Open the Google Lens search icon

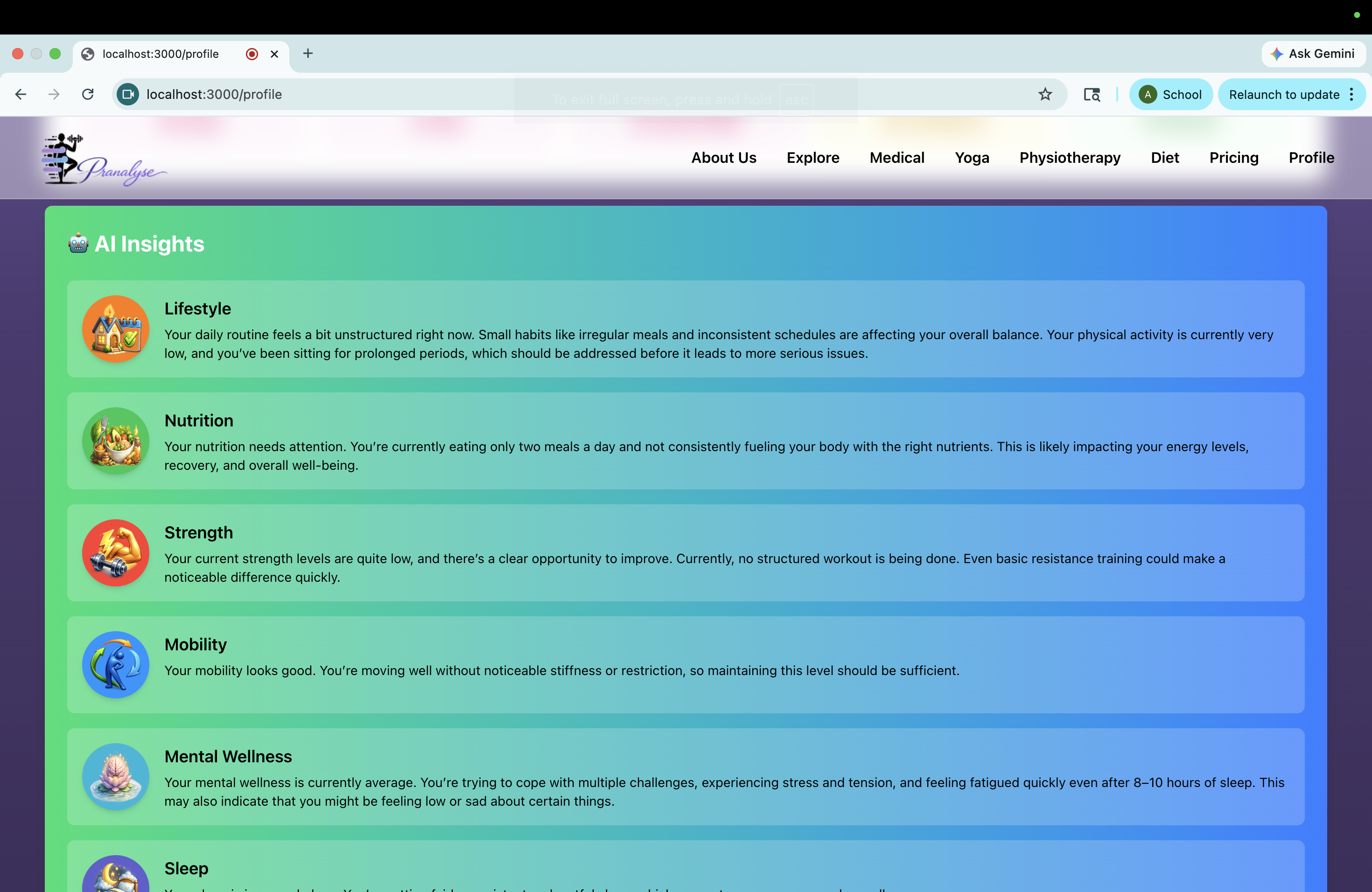click(1092, 95)
